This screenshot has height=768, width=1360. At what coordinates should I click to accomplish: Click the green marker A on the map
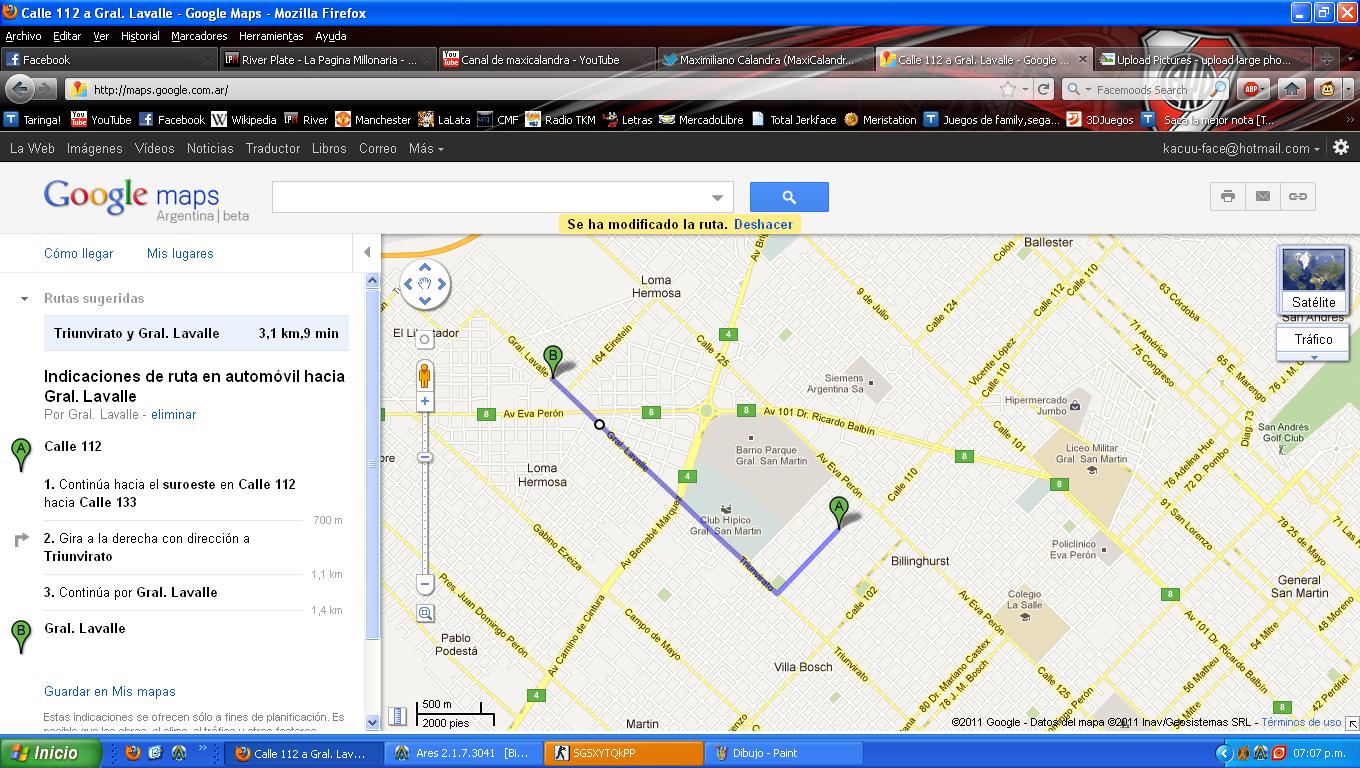coord(839,513)
